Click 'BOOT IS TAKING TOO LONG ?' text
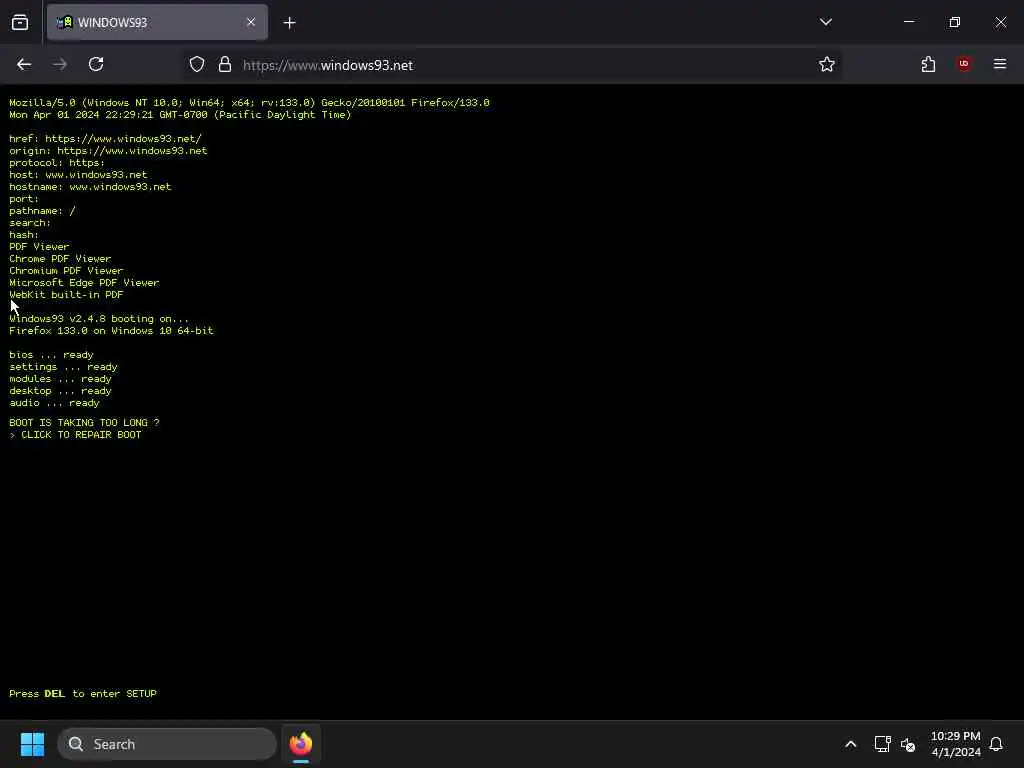The image size is (1024, 768). click(x=84, y=423)
